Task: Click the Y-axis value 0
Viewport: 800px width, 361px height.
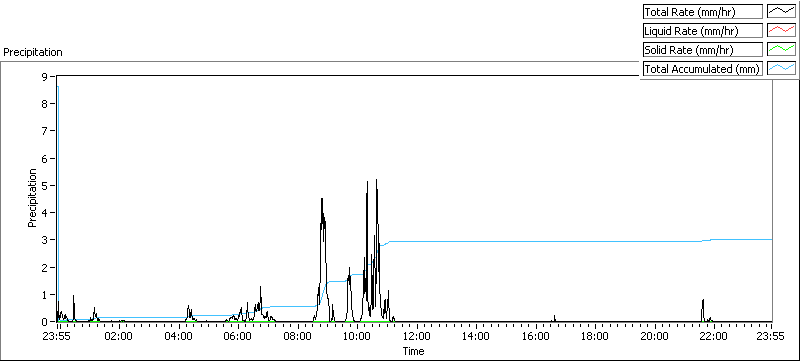Action: click(x=45, y=322)
